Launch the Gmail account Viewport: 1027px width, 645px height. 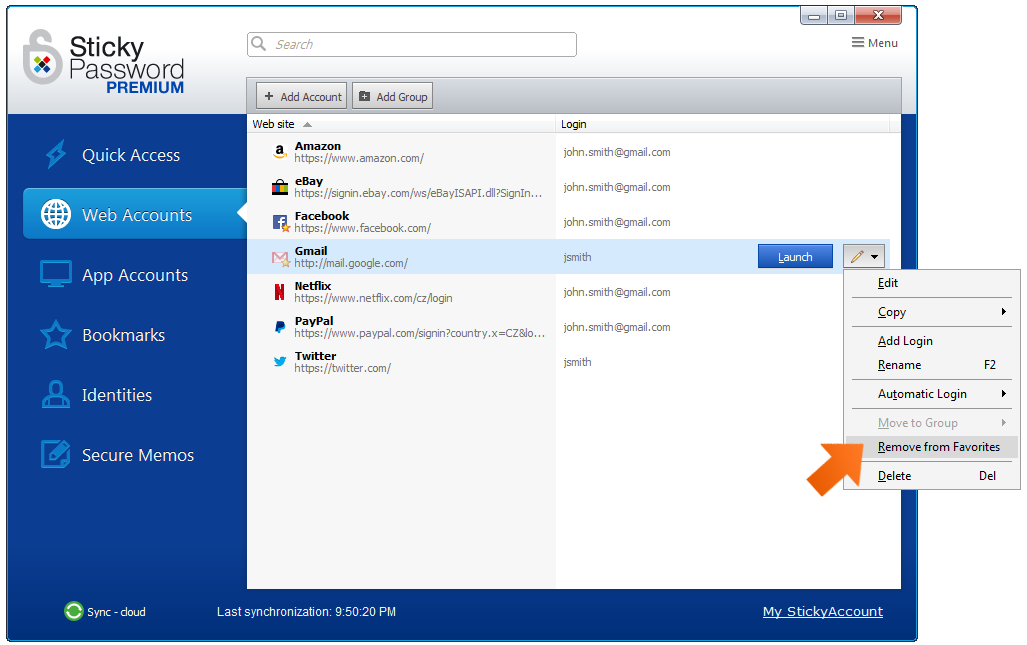[795, 257]
